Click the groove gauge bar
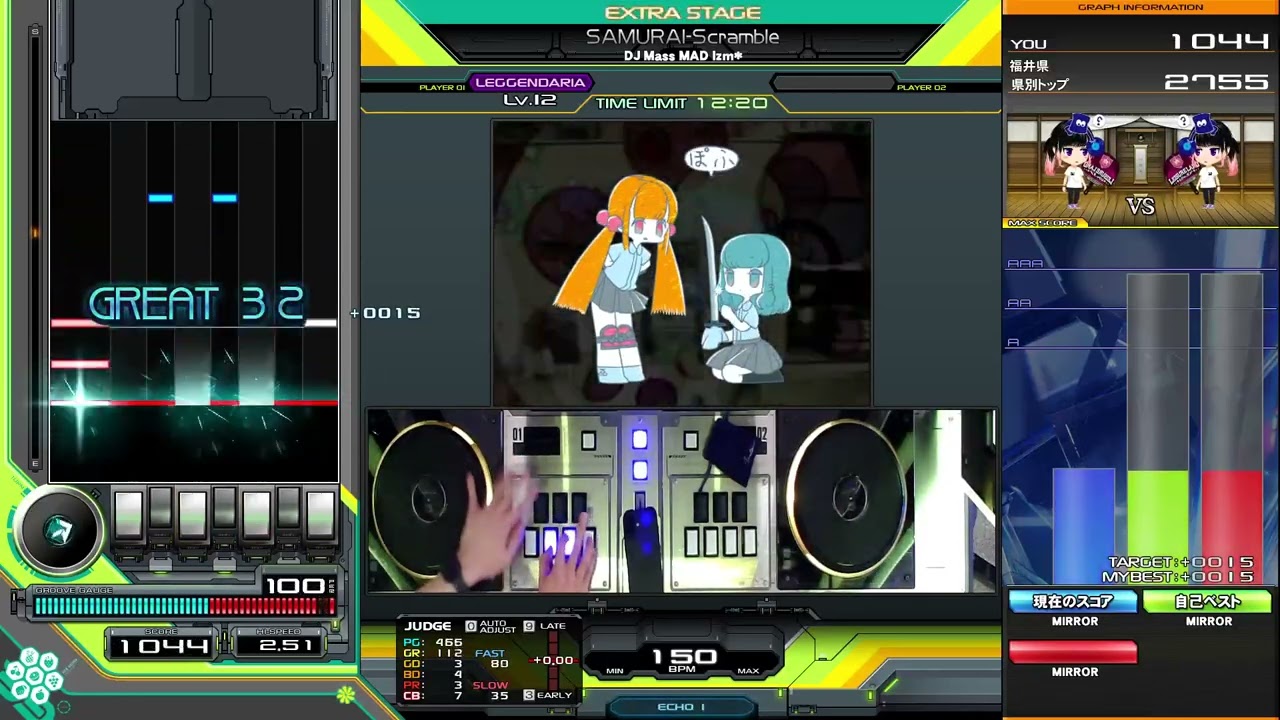Screen dimensions: 1280x720 point(183,606)
